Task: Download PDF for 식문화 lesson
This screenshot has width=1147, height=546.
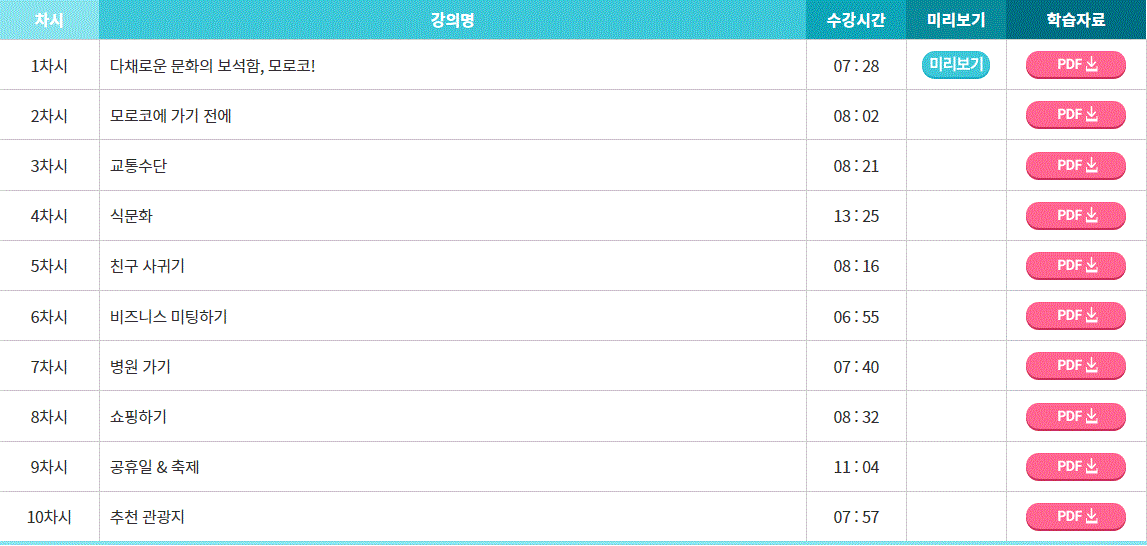Action: coord(1076,215)
